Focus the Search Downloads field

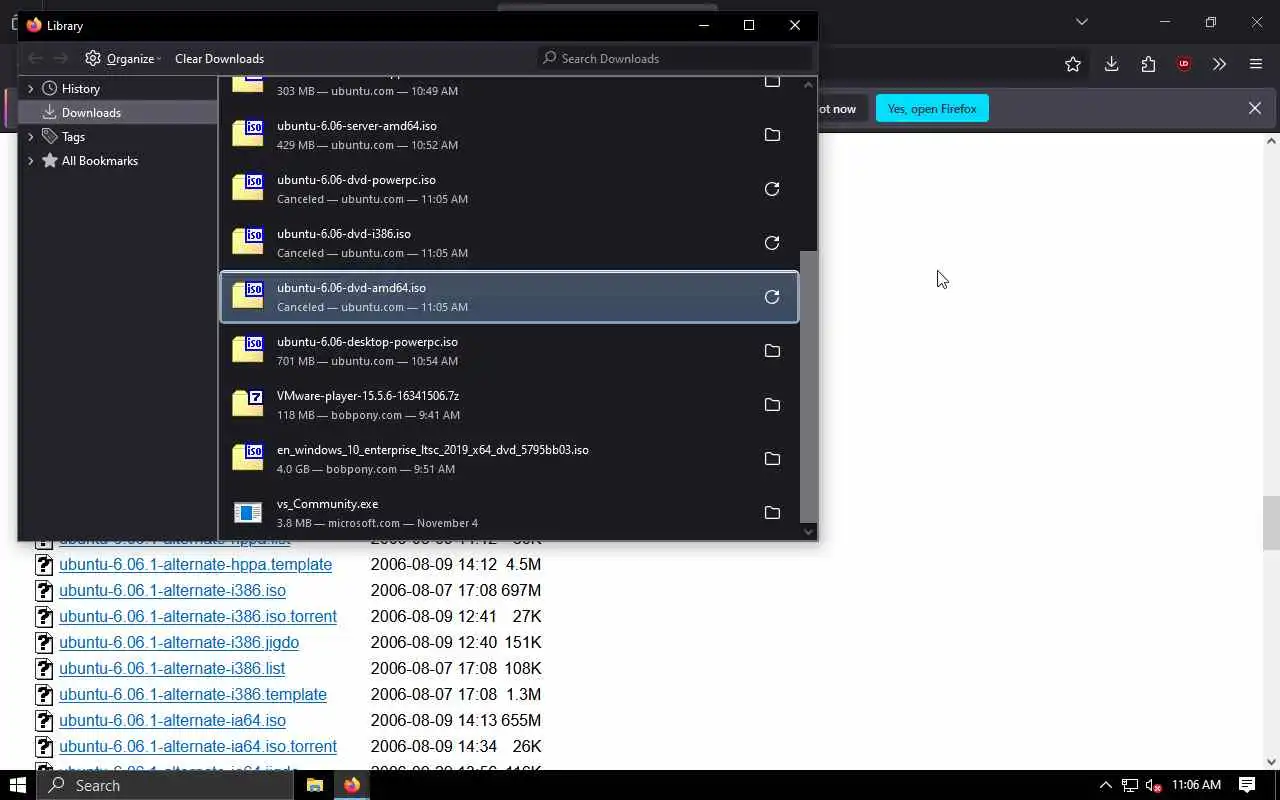(674, 58)
